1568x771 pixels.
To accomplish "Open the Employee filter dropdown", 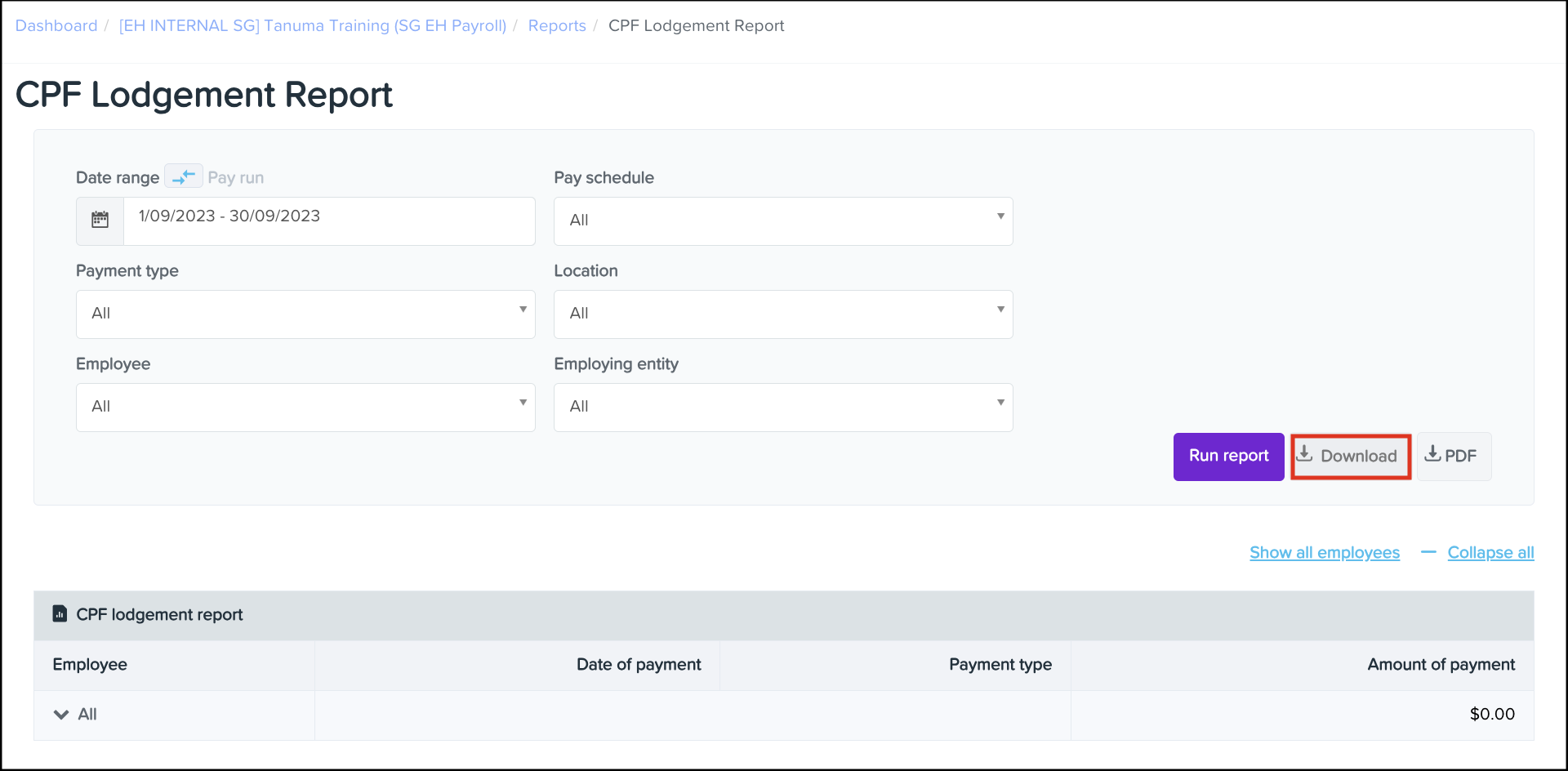I will point(305,407).
